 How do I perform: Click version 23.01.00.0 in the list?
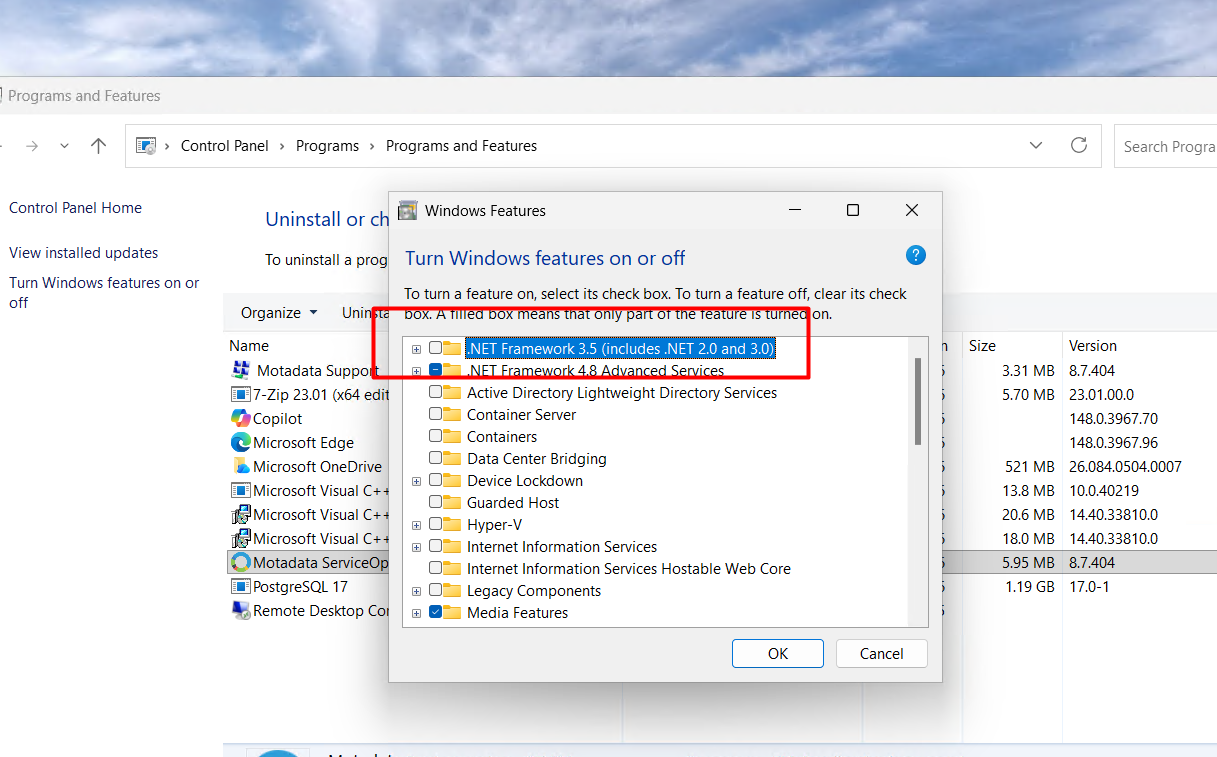pos(1102,395)
